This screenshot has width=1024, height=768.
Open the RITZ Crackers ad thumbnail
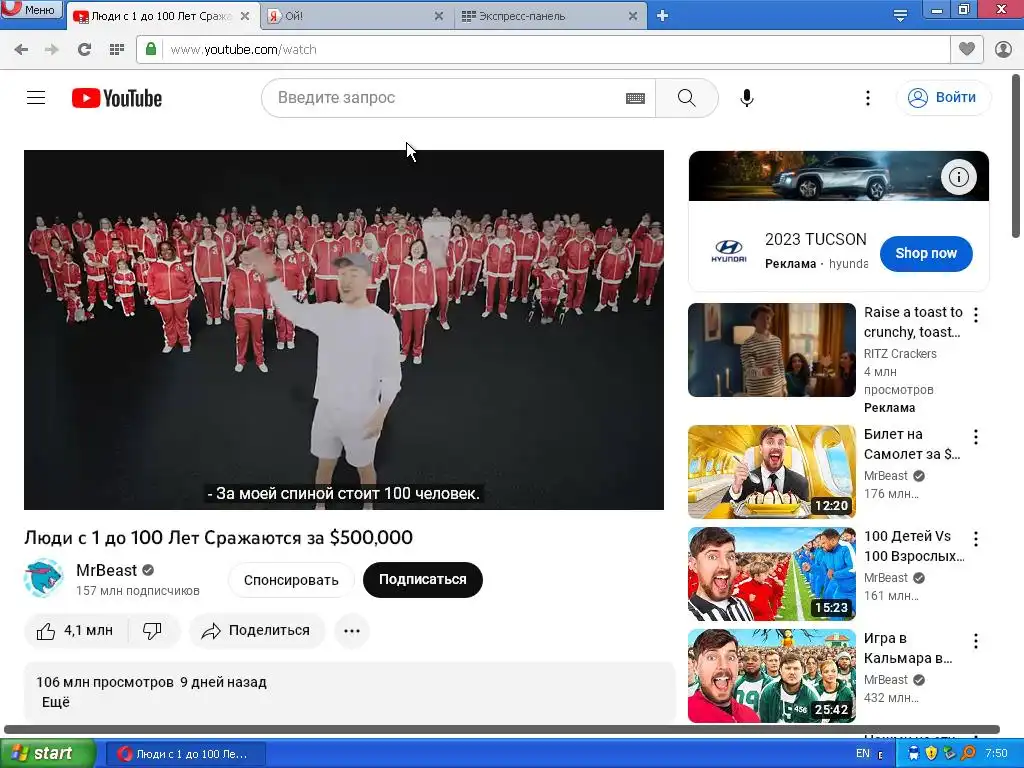point(772,350)
